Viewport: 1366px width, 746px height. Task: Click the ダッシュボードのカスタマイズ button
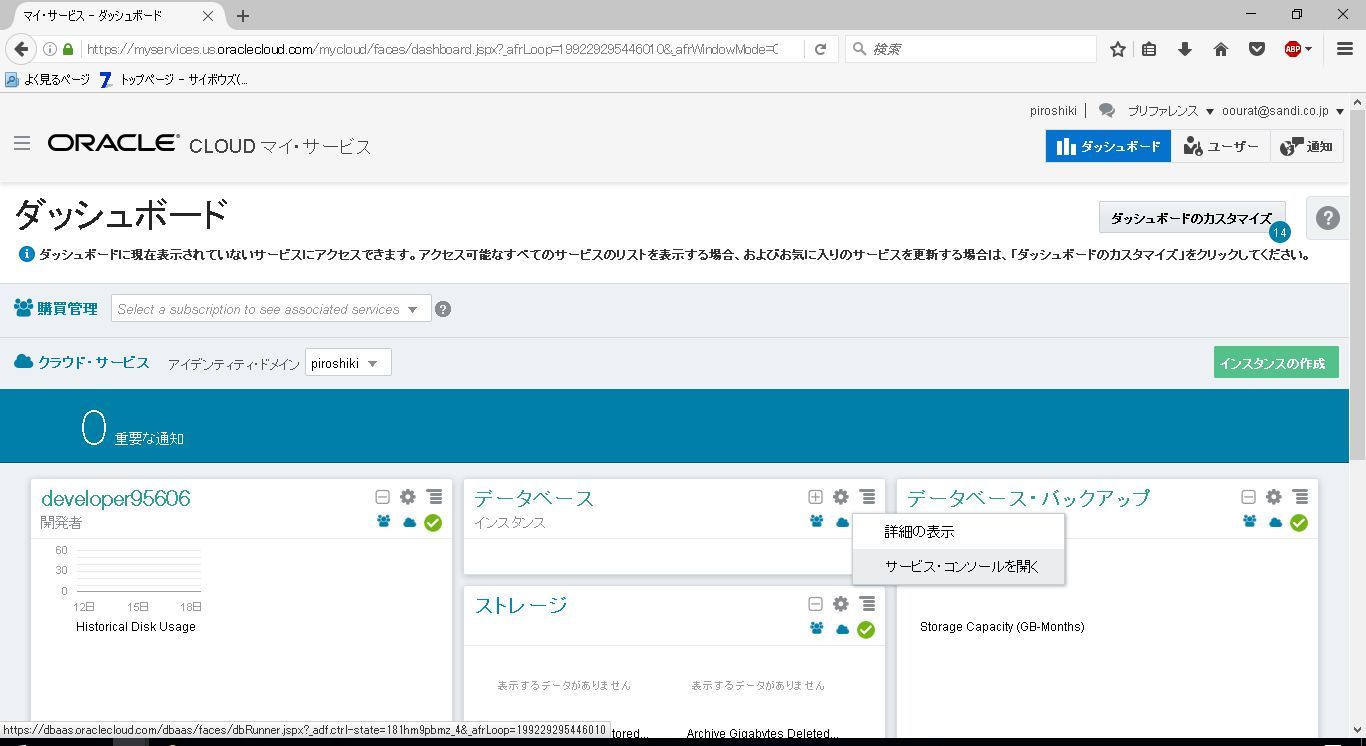click(x=1191, y=218)
